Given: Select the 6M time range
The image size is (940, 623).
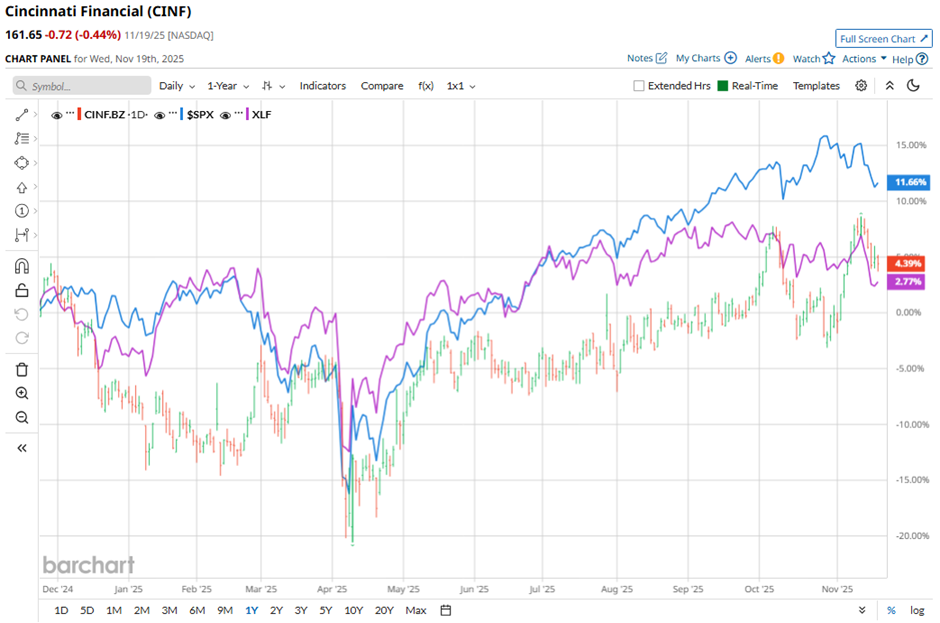Looking at the screenshot, I should 197,610.
